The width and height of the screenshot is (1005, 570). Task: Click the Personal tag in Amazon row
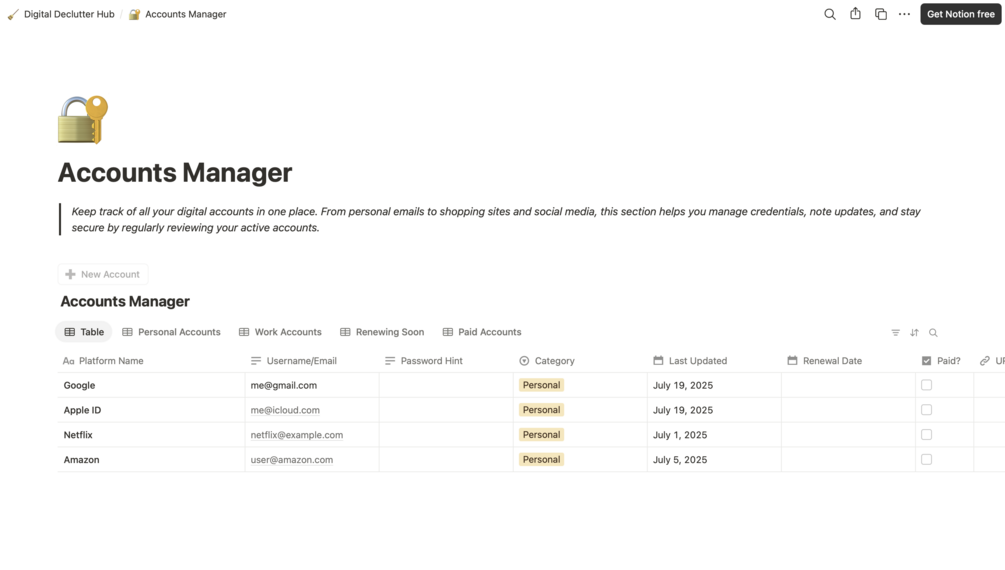542,460
